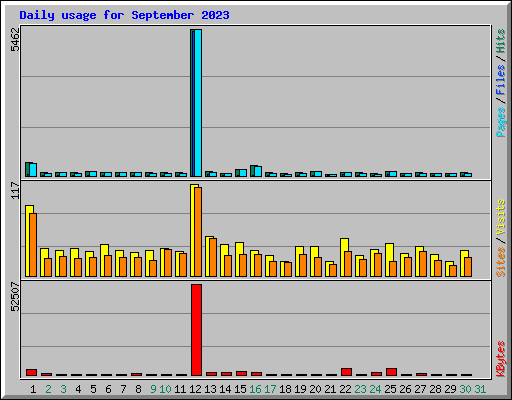Select day 2 on the x-axis
The width and height of the screenshot is (512, 400).
[x=48, y=389]
